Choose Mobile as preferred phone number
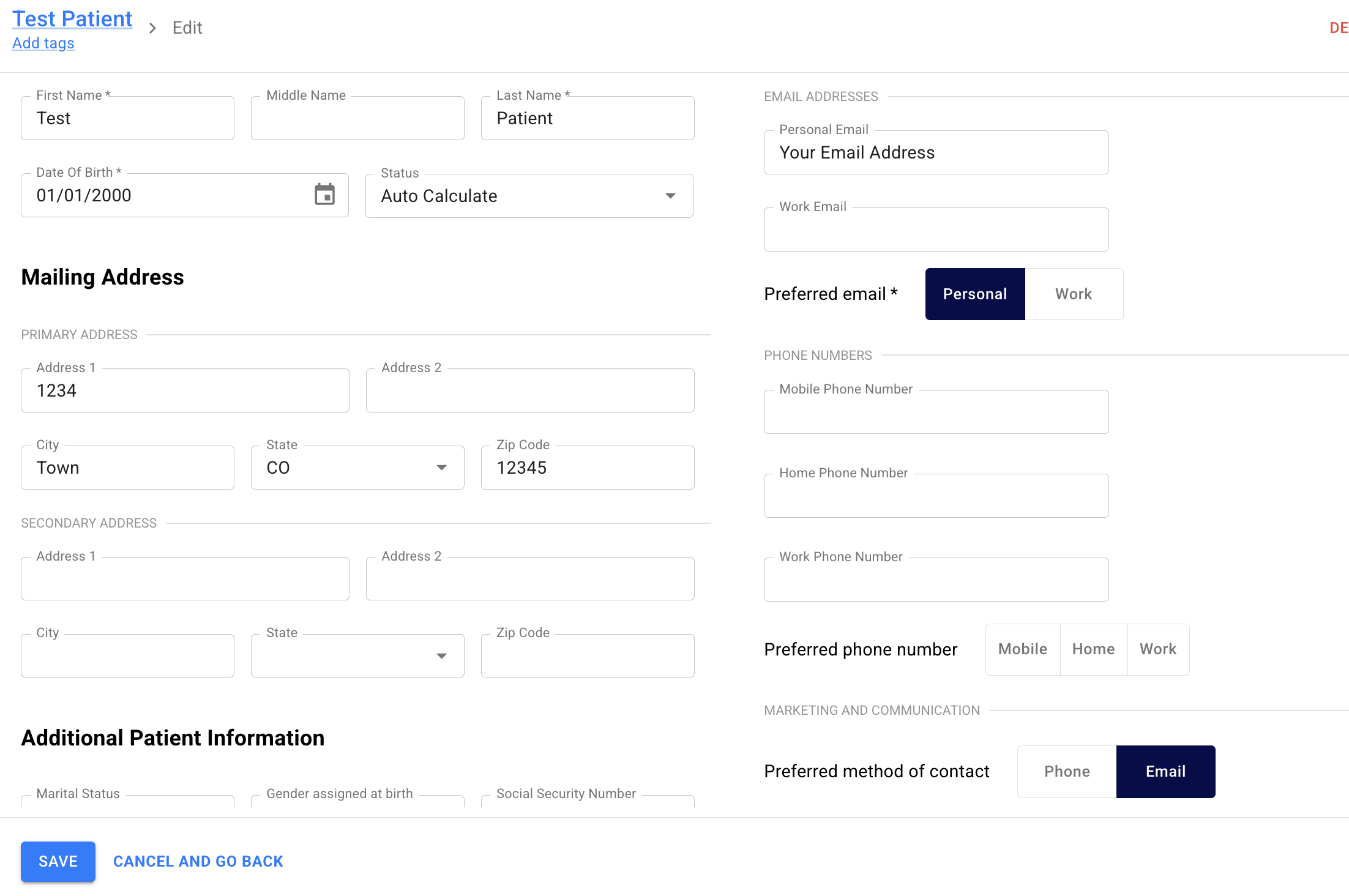 coord(1022,649)
